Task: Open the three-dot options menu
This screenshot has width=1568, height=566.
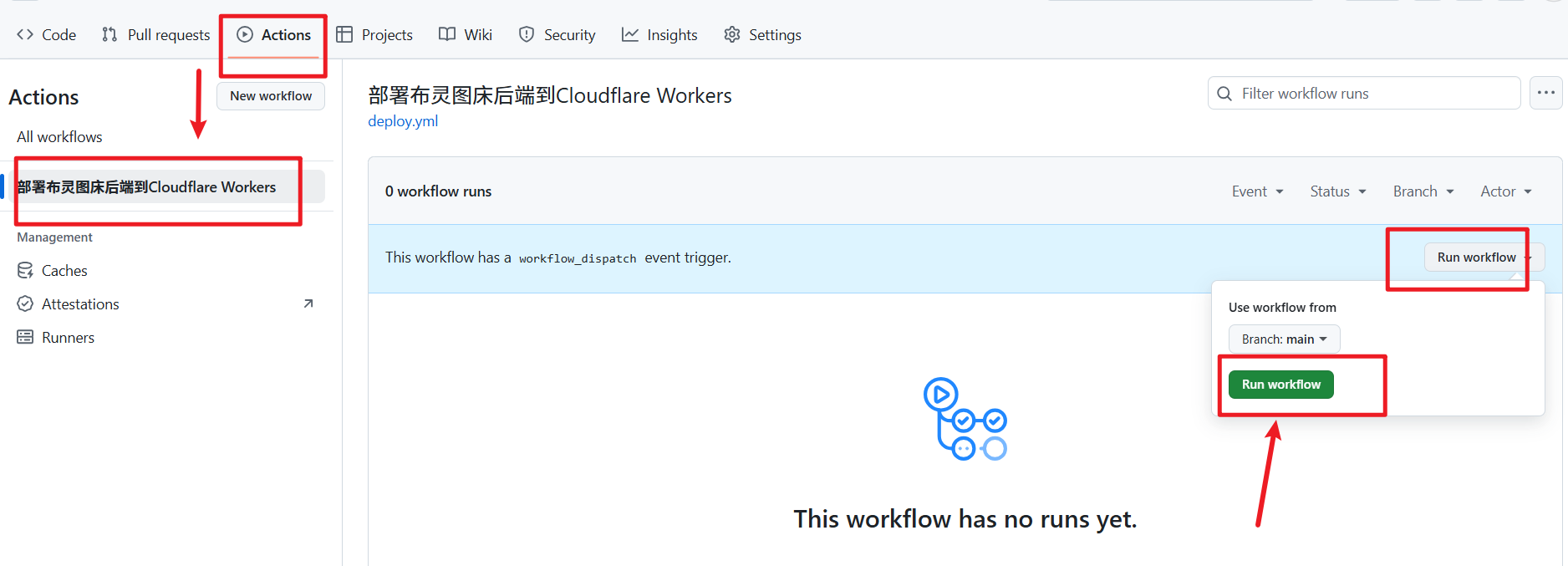Action: coord(1545,93)
